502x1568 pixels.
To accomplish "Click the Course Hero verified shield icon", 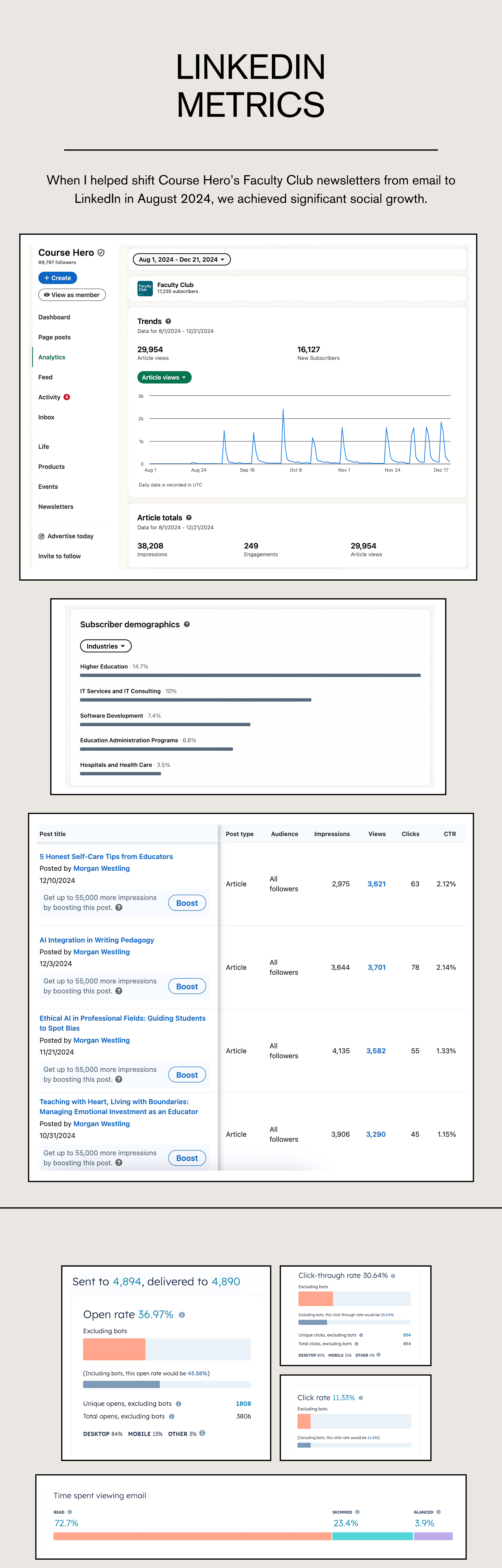I will [x=101, y=253].
